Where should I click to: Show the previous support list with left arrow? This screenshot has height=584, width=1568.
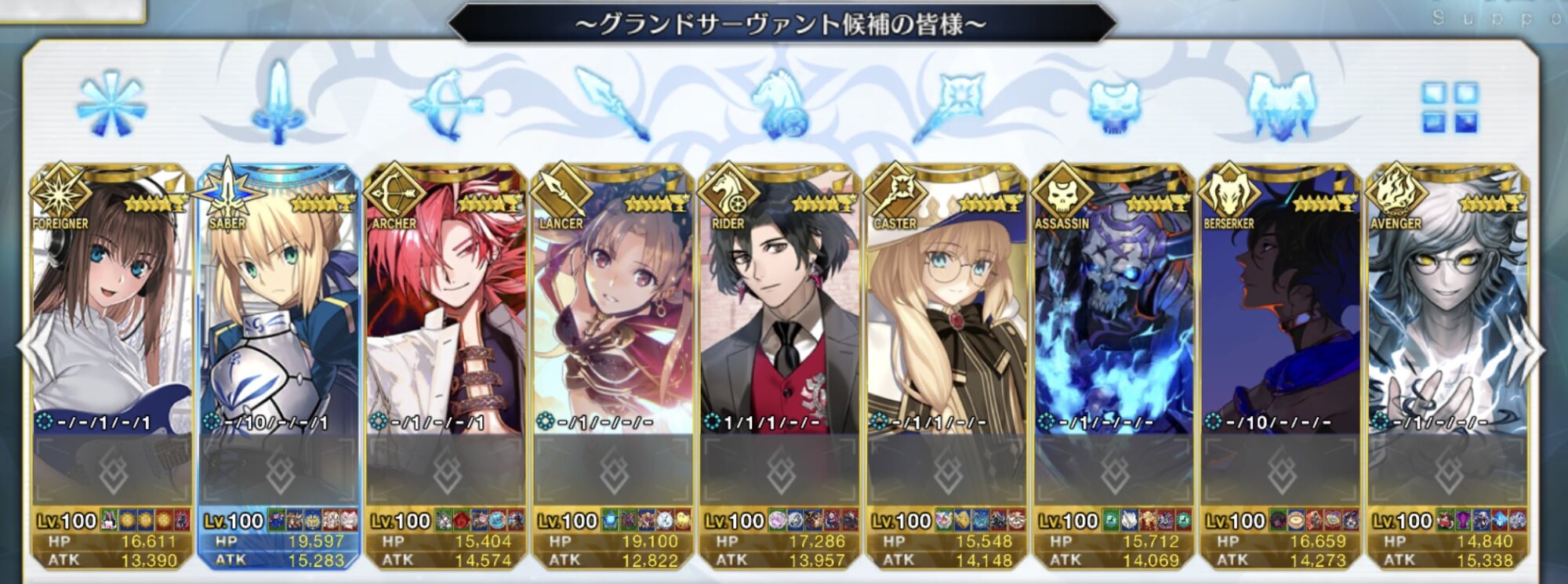pyautogui.click(x=27, y=349)
